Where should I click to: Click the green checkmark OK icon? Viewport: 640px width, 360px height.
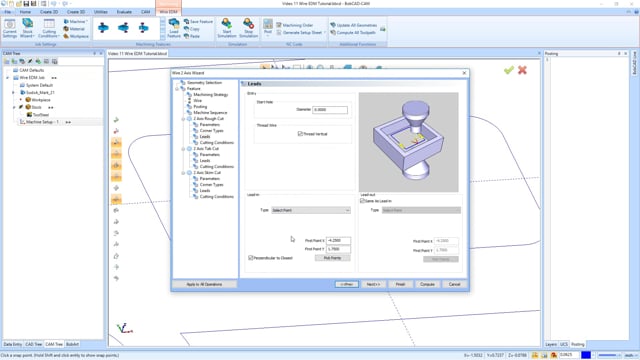509,70
